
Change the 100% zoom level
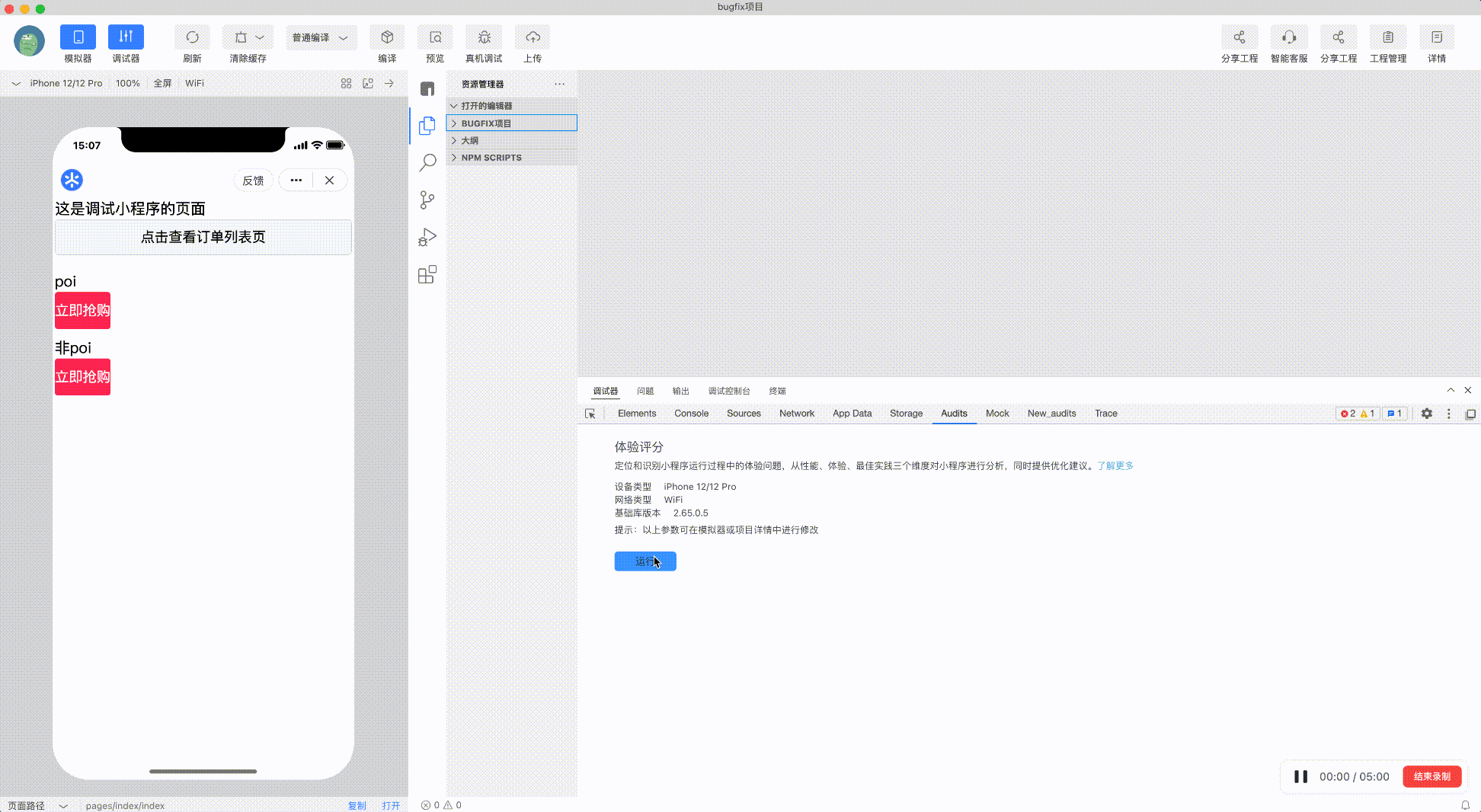tap(128, 83)
